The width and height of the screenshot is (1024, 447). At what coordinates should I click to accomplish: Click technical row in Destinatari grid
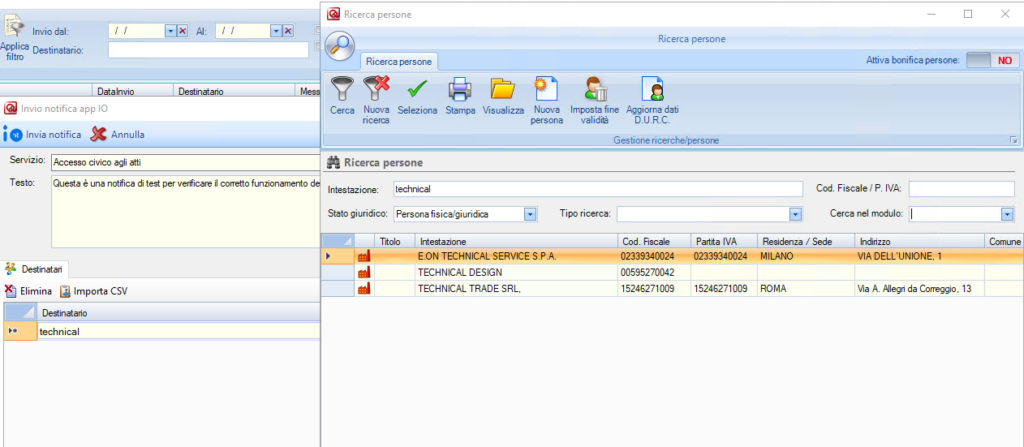162,331
